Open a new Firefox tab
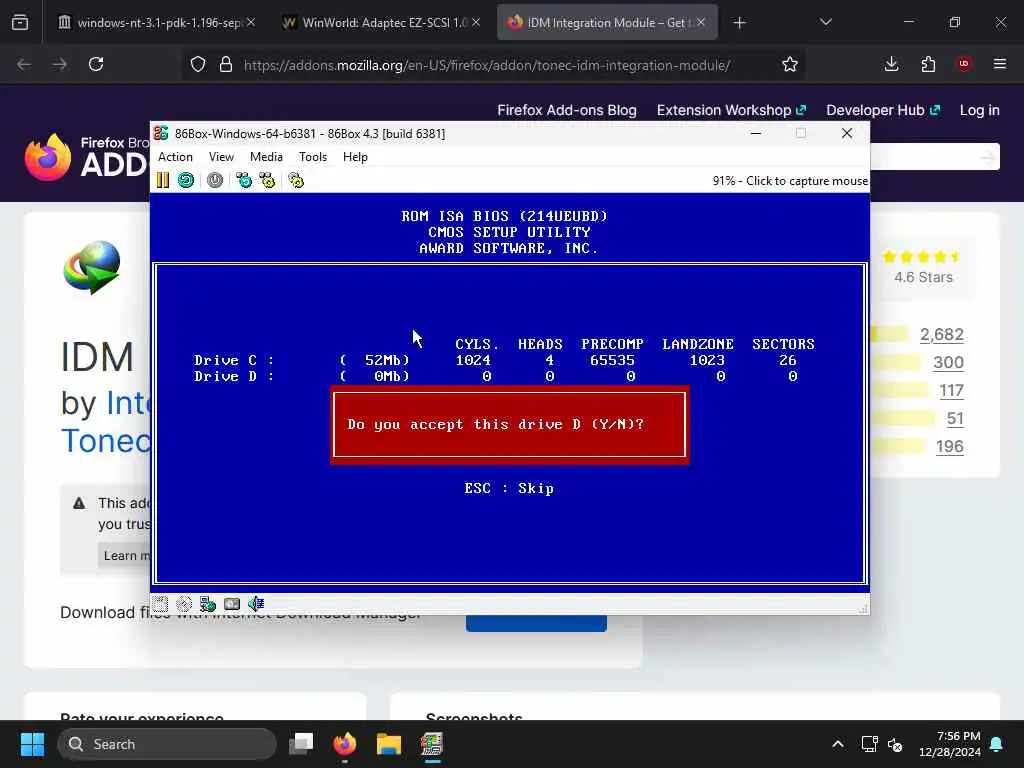Screen dimensions: 1024x768 tap(739, 23)
